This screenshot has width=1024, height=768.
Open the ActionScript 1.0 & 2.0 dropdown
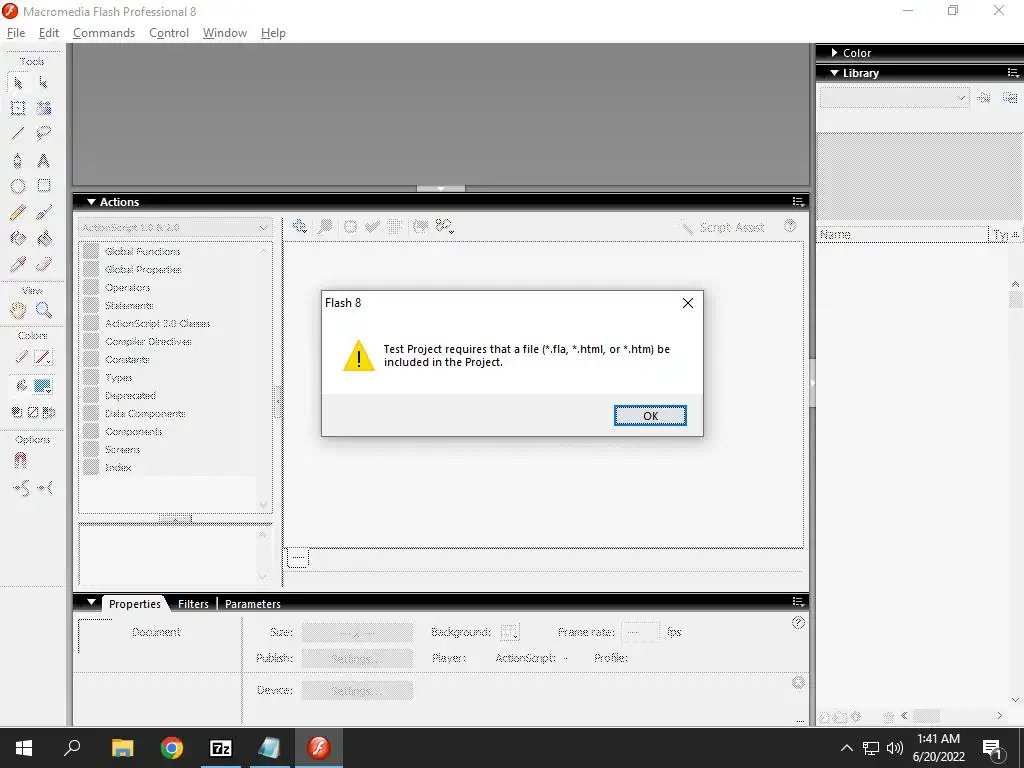175,227
